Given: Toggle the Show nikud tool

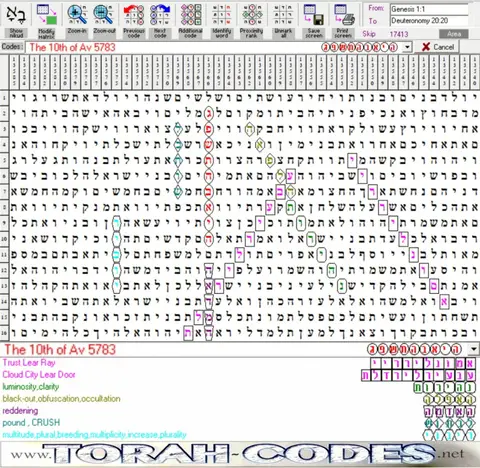Looking at the screenshot, I should [16, 21].
